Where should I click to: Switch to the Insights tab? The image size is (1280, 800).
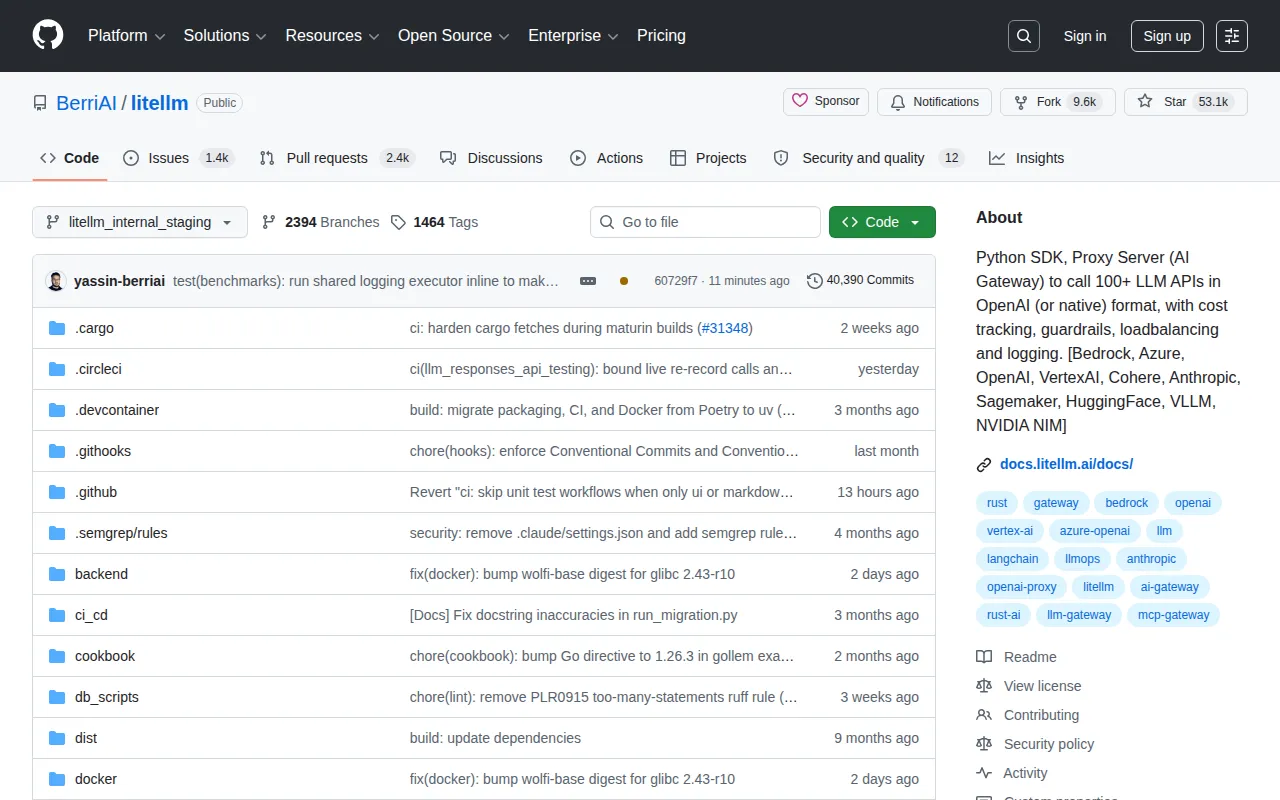pos(1027,158)
